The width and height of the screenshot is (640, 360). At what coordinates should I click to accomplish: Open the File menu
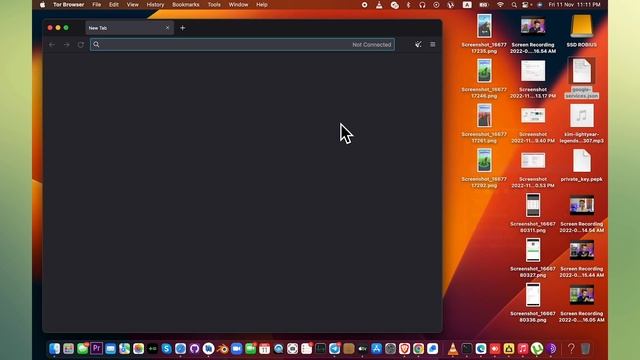coord(96,4)
